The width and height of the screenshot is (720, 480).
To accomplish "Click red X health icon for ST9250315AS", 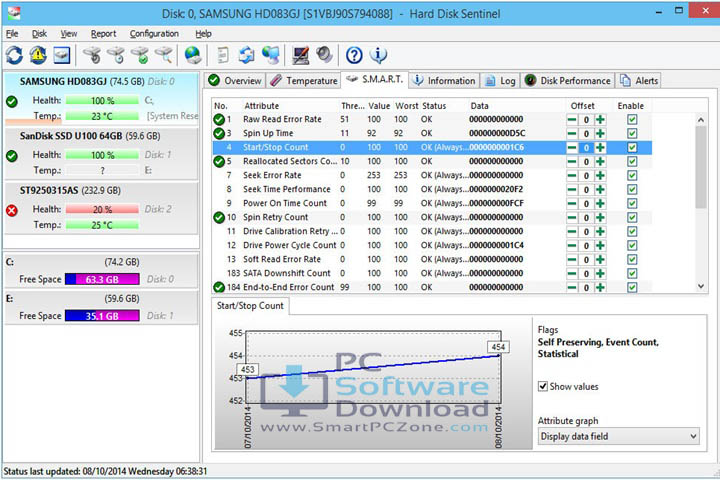I will click(x=12, y=210).
